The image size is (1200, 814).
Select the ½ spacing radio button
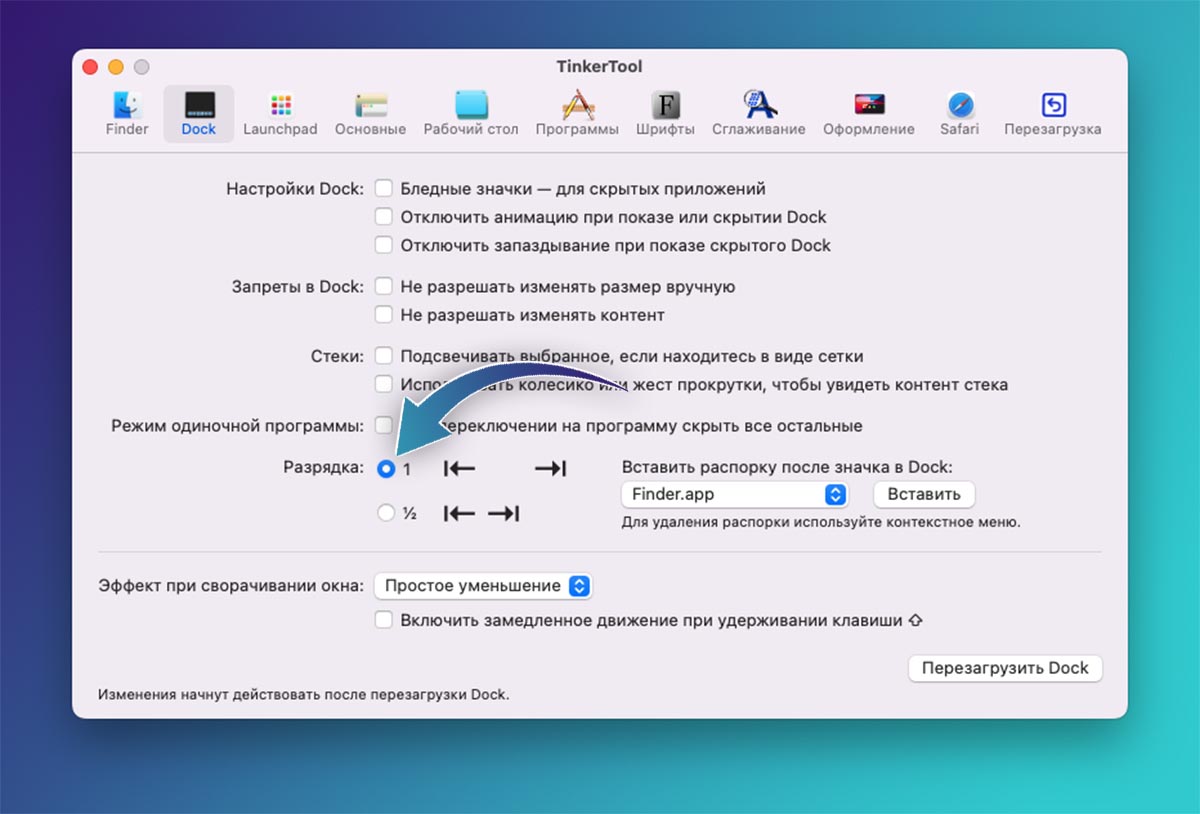pos(386,513)
